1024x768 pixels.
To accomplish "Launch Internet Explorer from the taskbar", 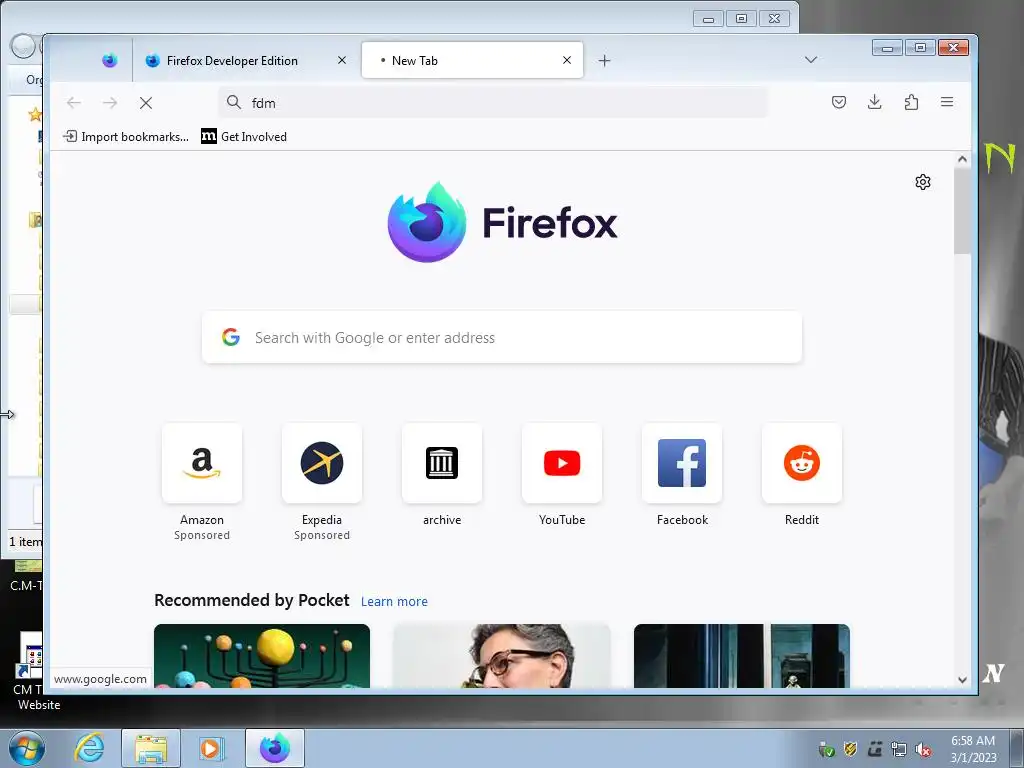I will point(89,748).
